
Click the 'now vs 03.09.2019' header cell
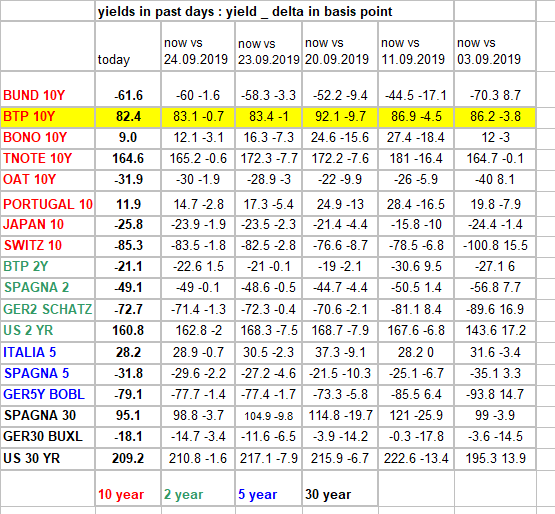[495, 46]
